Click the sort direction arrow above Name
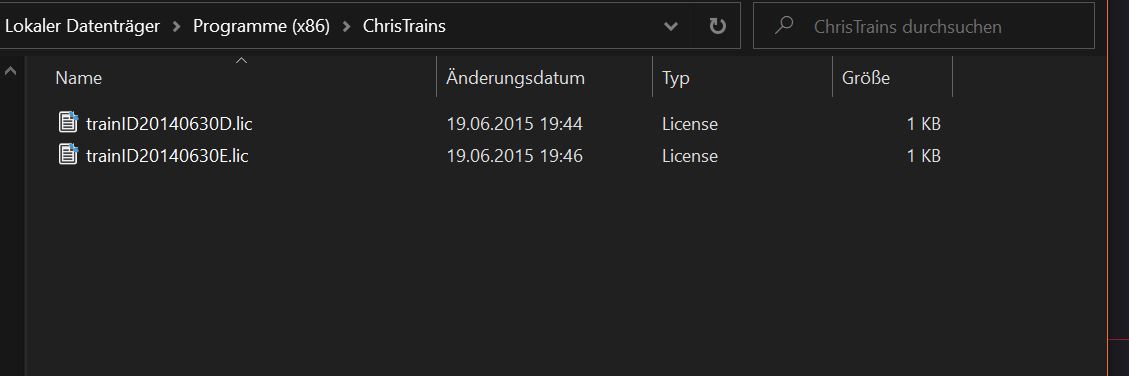Viewport: 1129px width, 376px height. (x=242, y=61)
